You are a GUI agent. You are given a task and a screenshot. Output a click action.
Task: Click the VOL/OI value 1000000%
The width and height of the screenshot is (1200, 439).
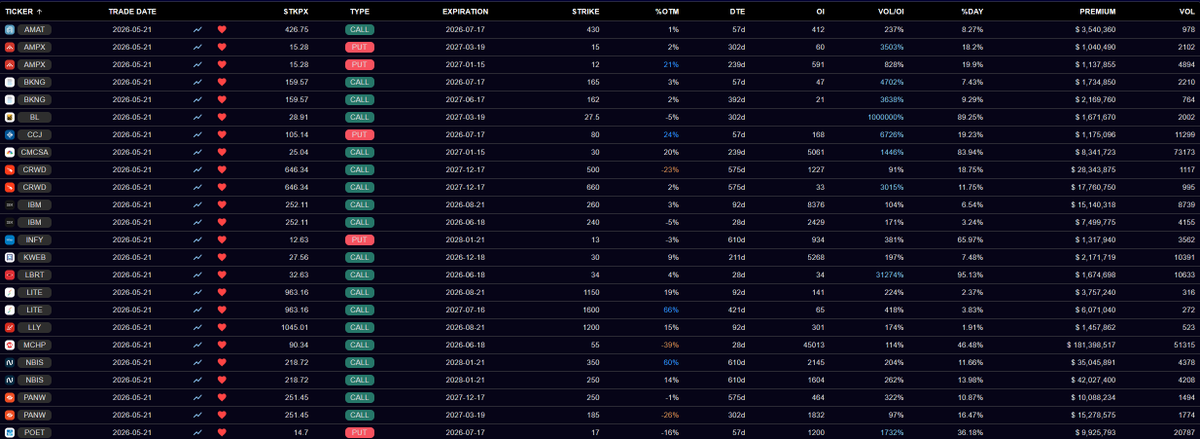(x=884, y=117)
